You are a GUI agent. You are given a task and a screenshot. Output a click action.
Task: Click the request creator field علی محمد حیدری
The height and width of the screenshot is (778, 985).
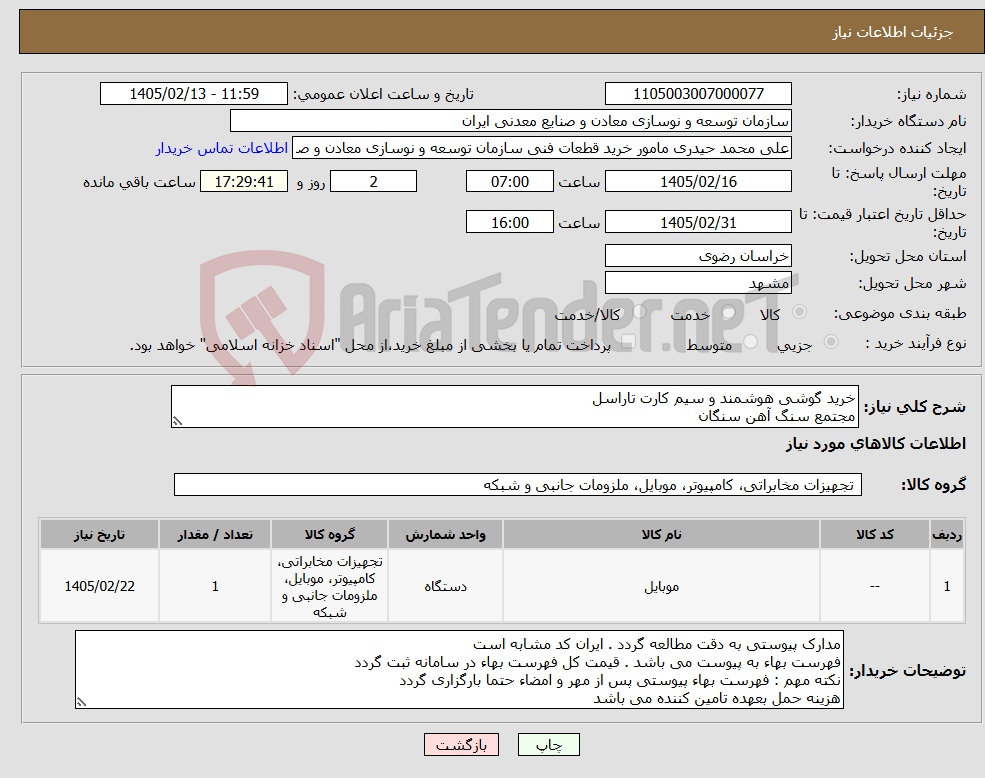tap(541, 148)
